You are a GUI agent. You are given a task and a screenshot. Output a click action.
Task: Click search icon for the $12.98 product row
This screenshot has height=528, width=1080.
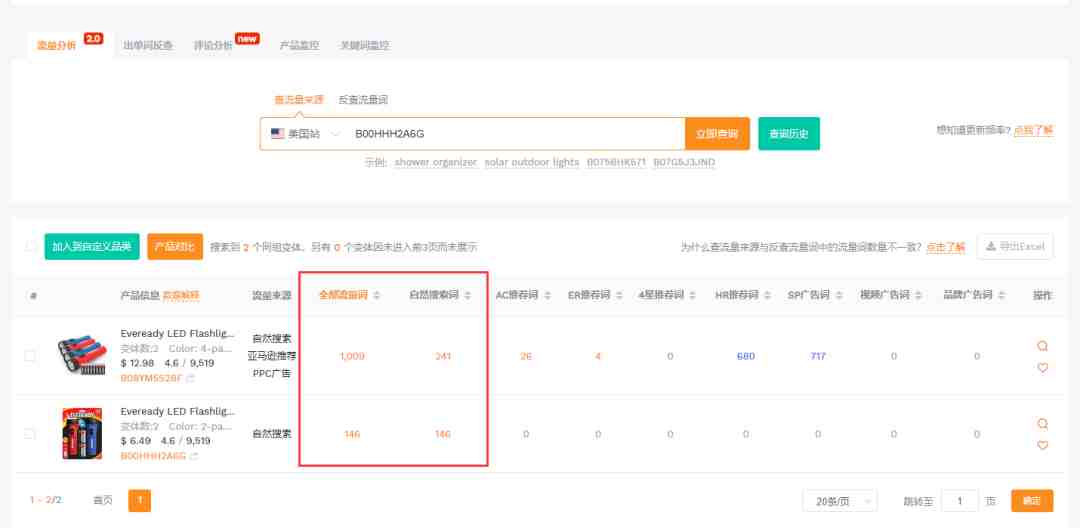point(1042,346)
